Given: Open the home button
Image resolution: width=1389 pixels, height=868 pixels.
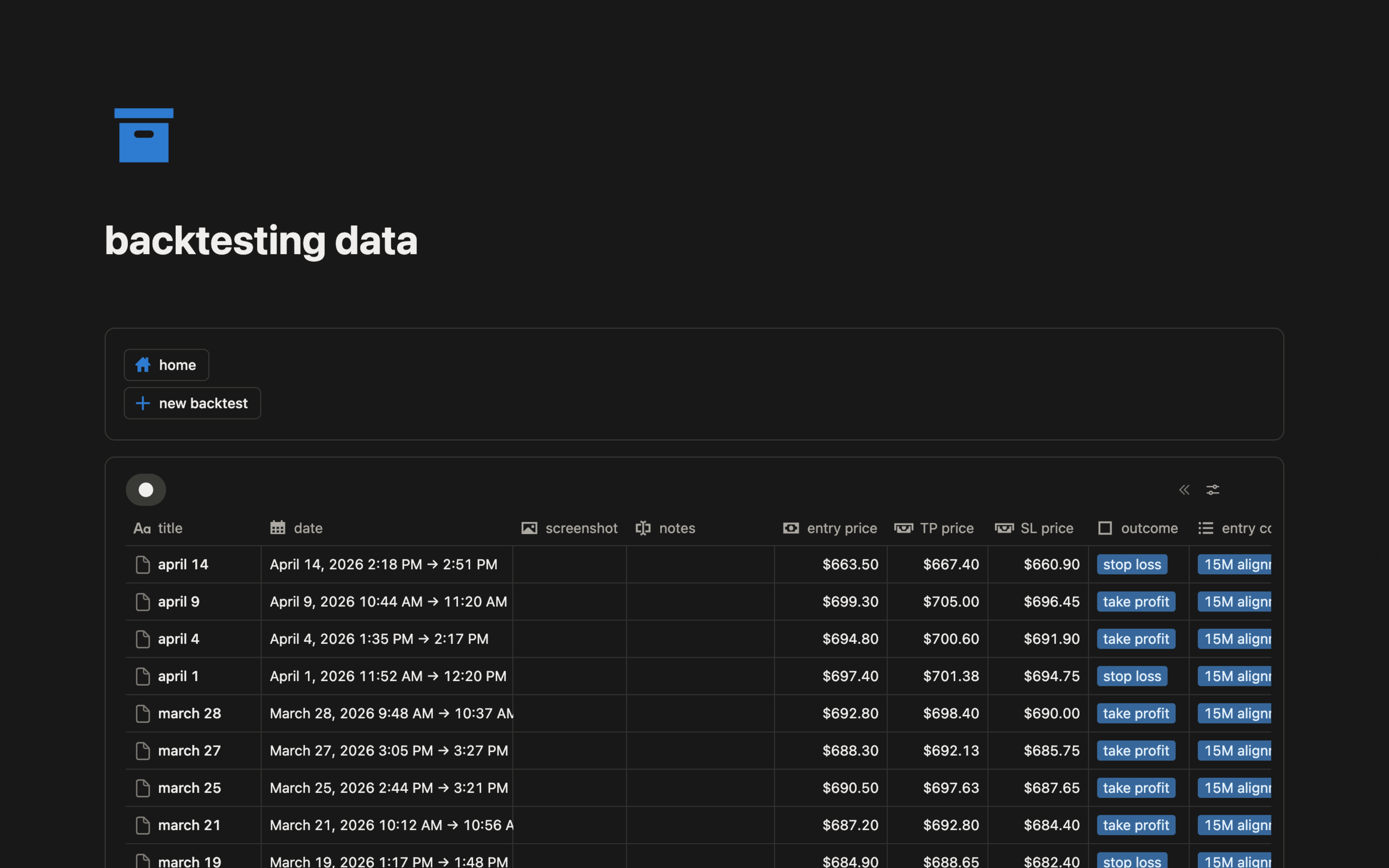Looking at the screenshot, I should (x=166, y=365).
